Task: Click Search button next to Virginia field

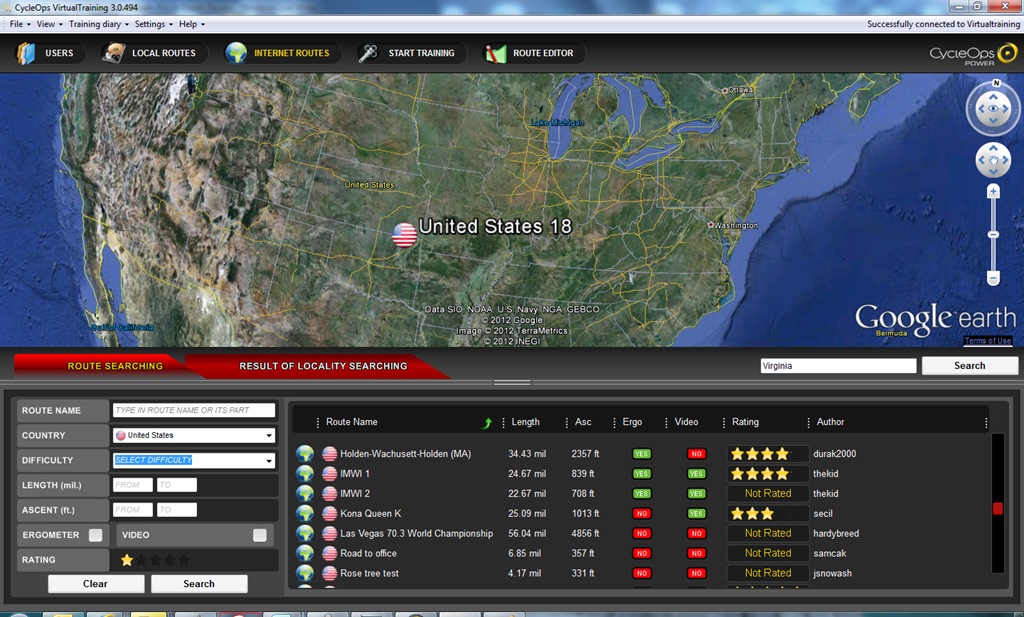Action: [969, 366]
